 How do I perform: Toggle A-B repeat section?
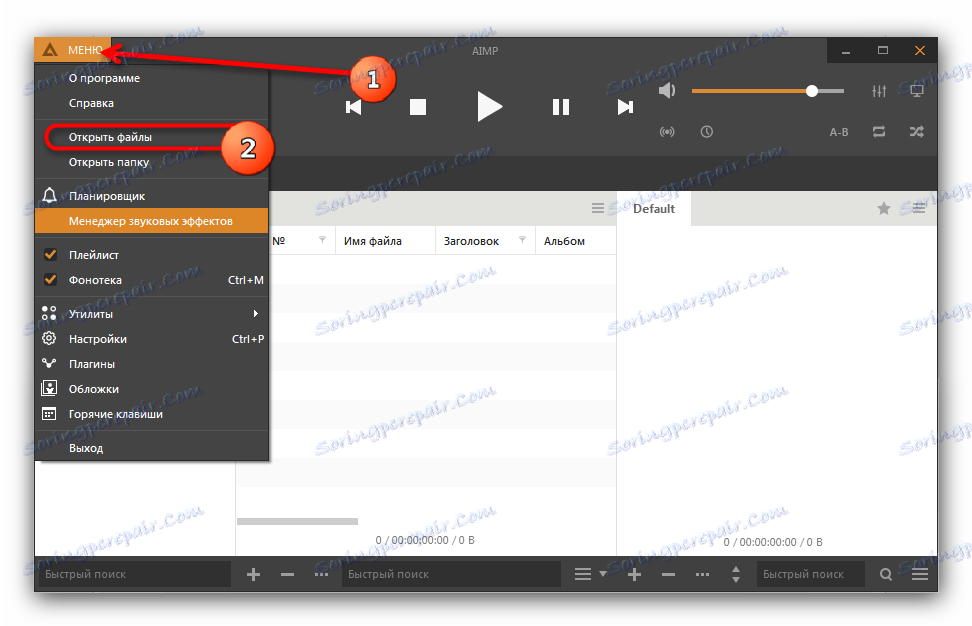tap(839, 132)
